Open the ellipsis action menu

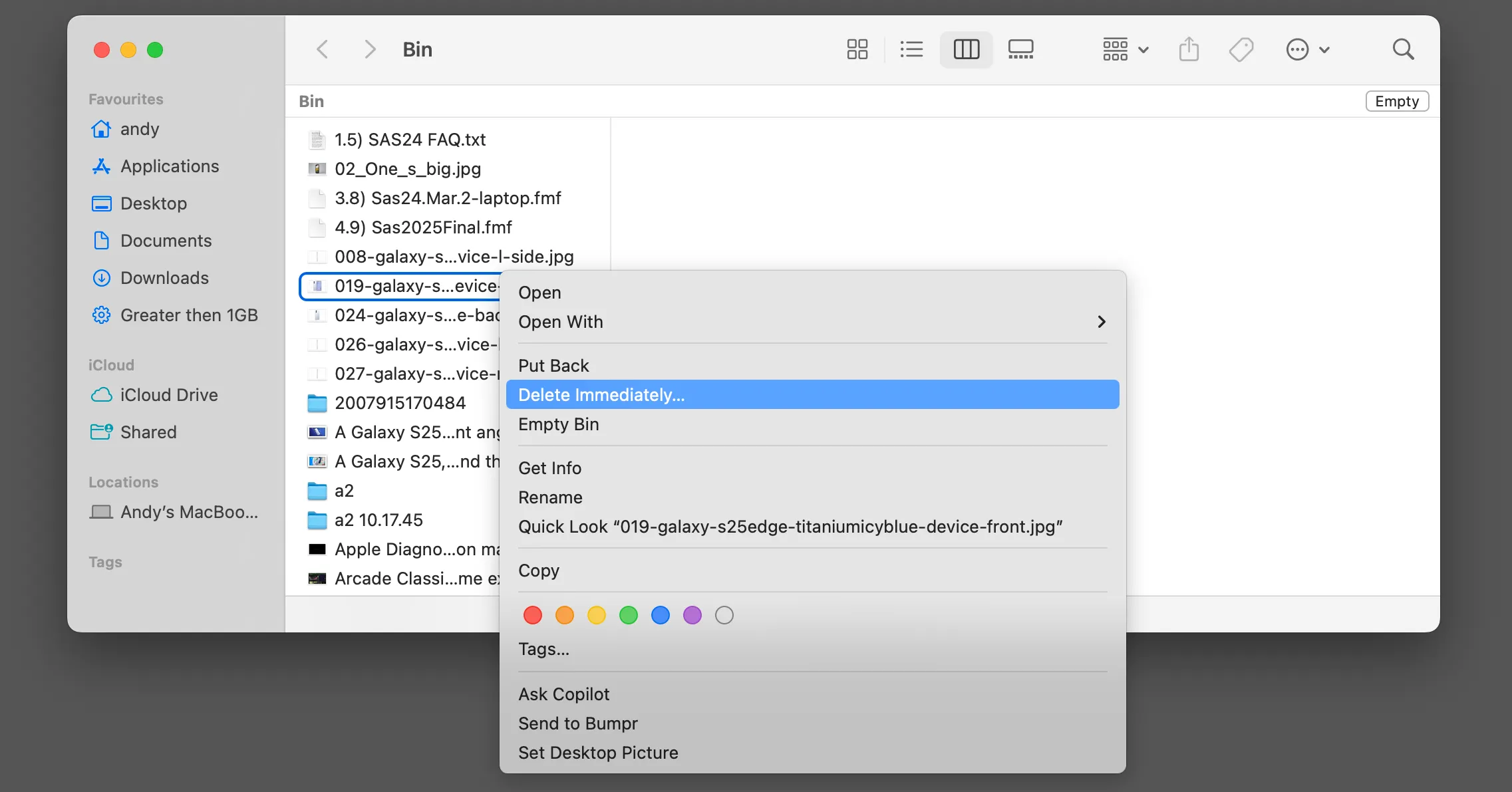pos(1307,49)
